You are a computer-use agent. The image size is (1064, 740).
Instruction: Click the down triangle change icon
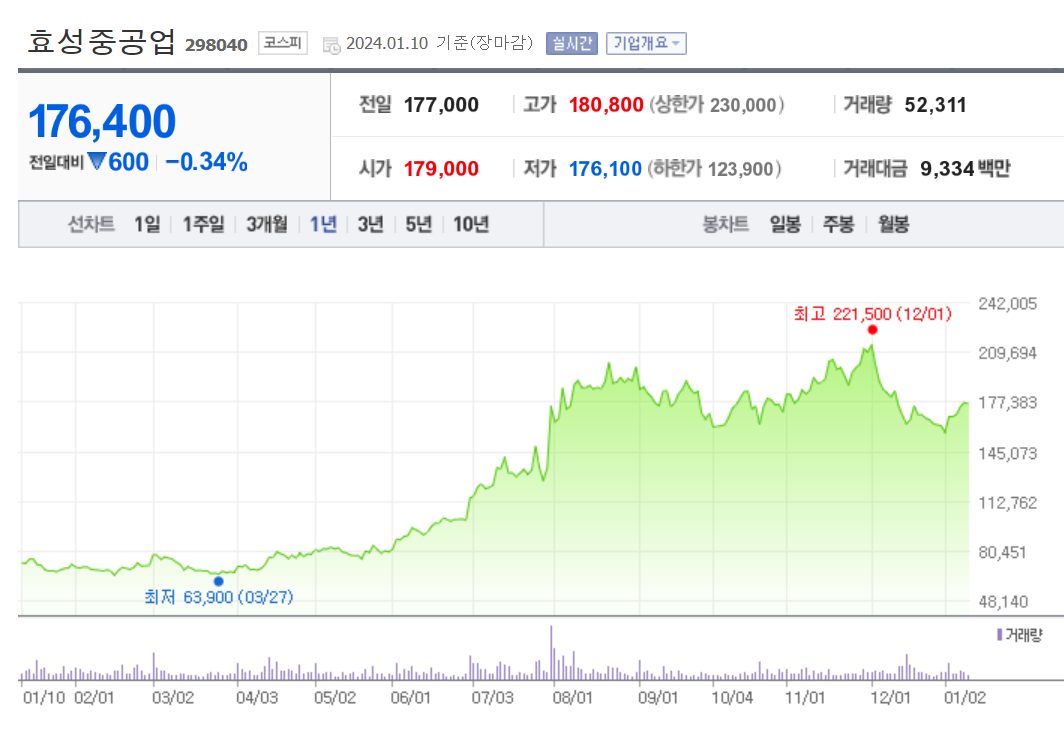[97, 161]
